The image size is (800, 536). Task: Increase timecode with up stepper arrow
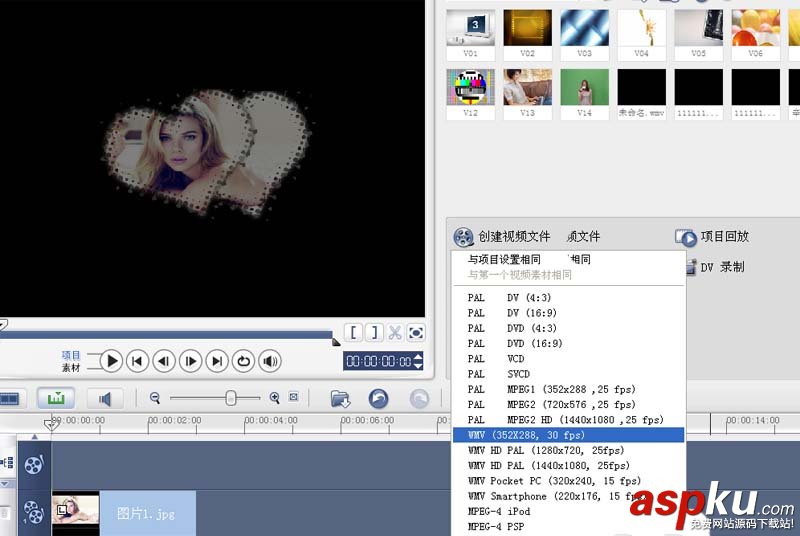[418, 356]
